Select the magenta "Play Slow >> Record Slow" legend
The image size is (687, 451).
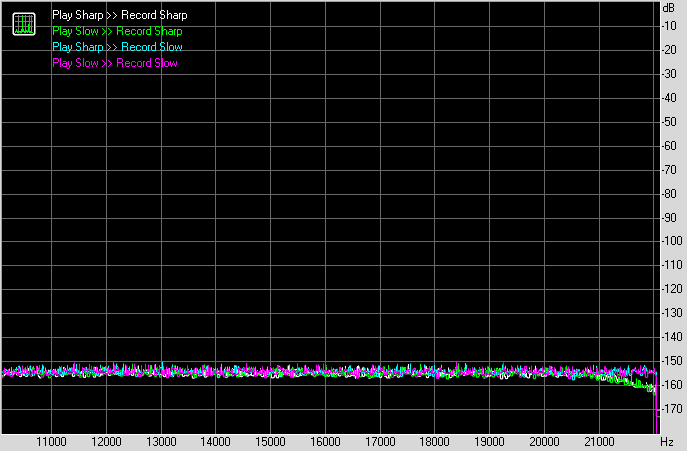[114, 63]
